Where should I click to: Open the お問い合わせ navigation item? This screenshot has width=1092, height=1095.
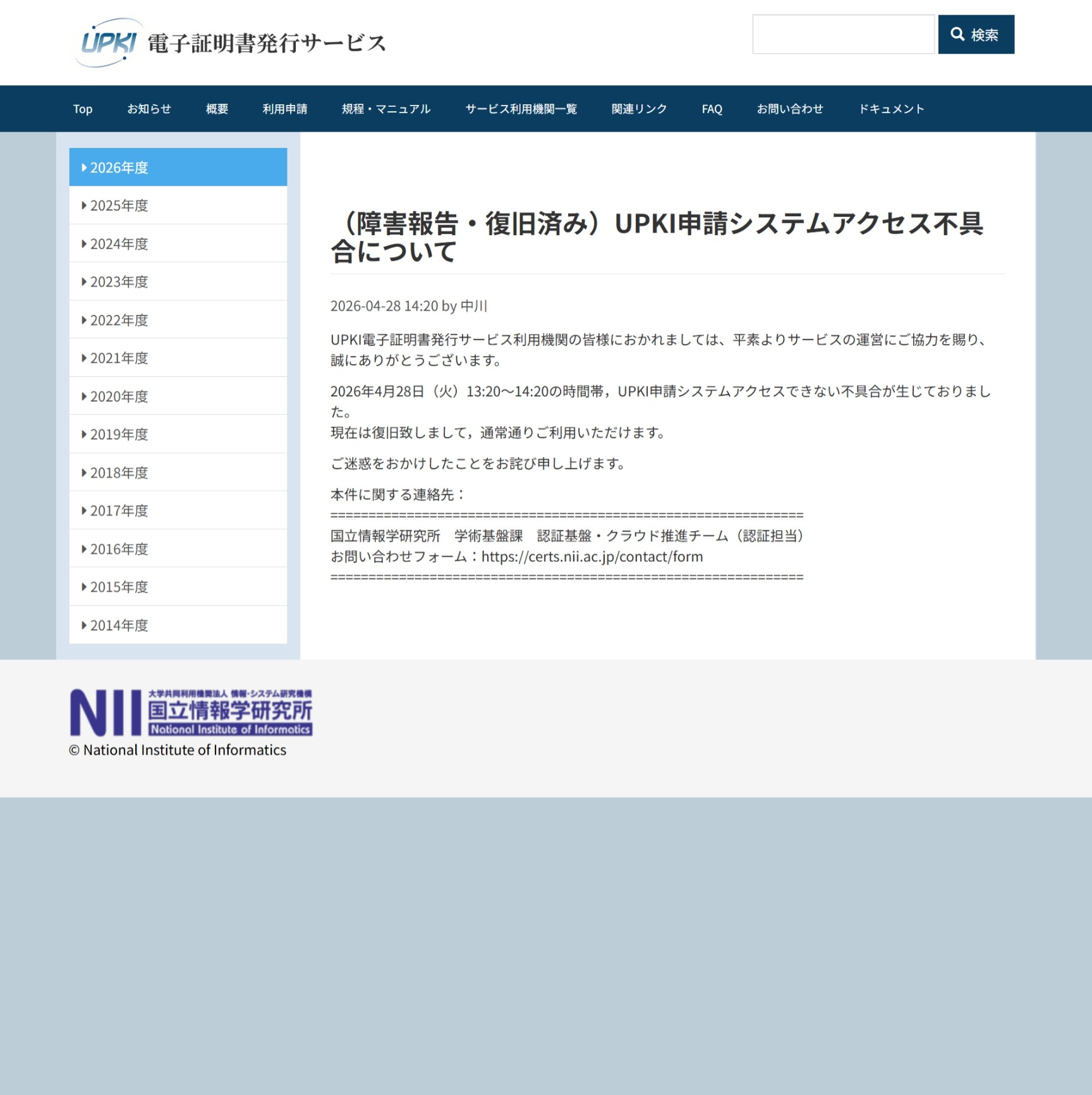[789, 109]
